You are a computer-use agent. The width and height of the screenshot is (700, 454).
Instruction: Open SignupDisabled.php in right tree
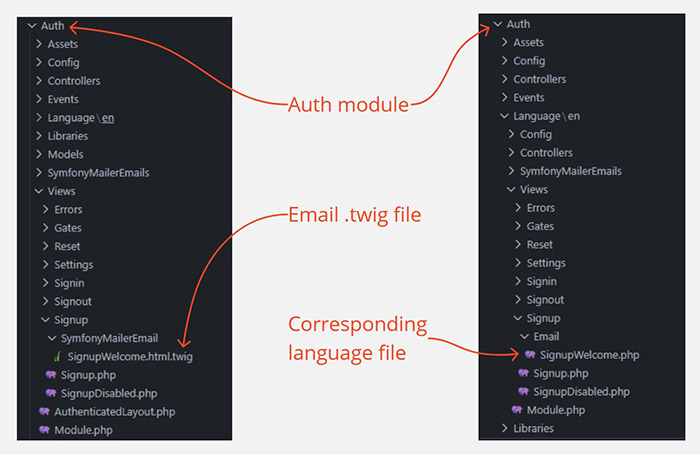tap(581, 392)
